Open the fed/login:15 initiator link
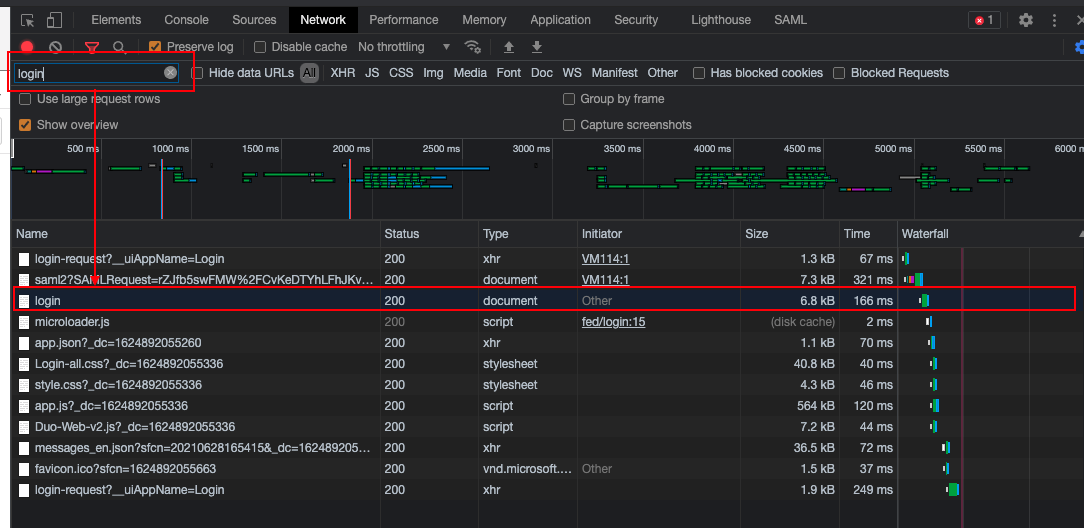 pos(613,322)
